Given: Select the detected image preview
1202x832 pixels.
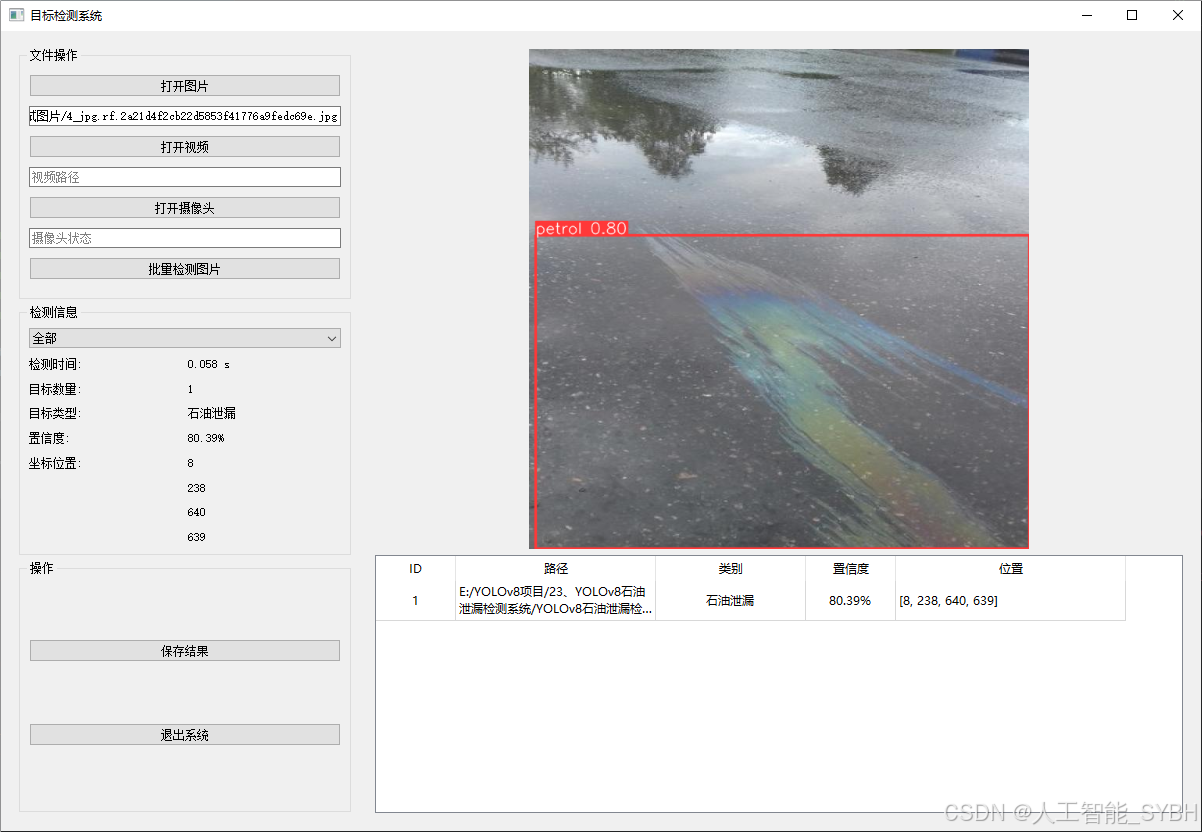Looking at the screenshot, I should tap(779, 299).
